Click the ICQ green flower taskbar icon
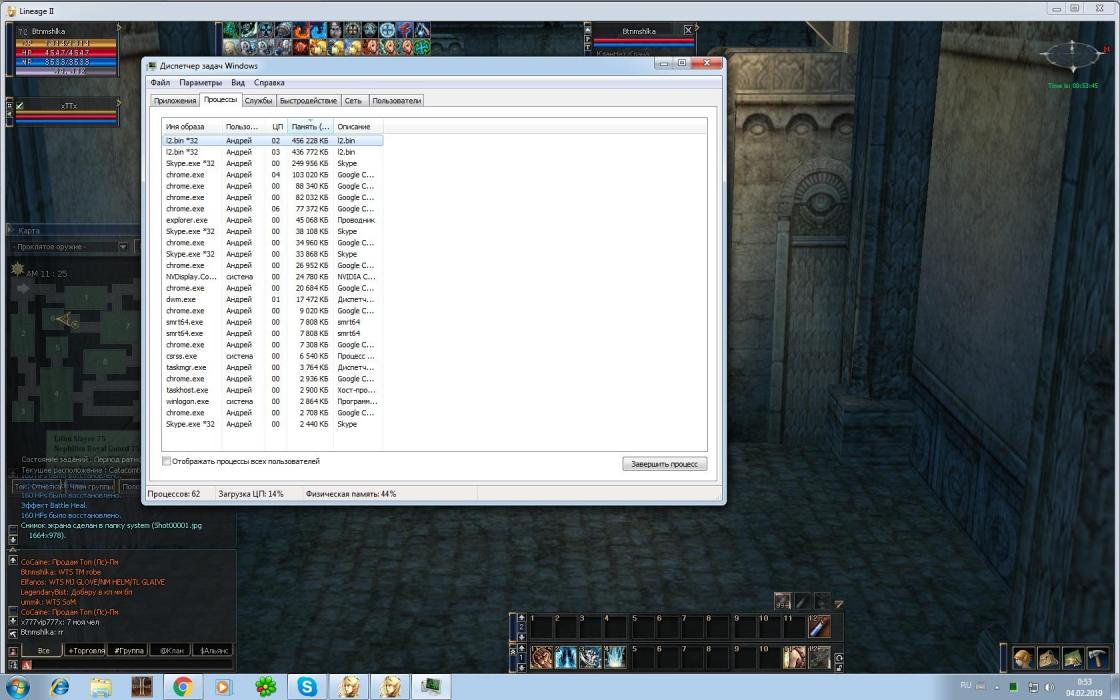The image size is (1120, 700). 265,687
